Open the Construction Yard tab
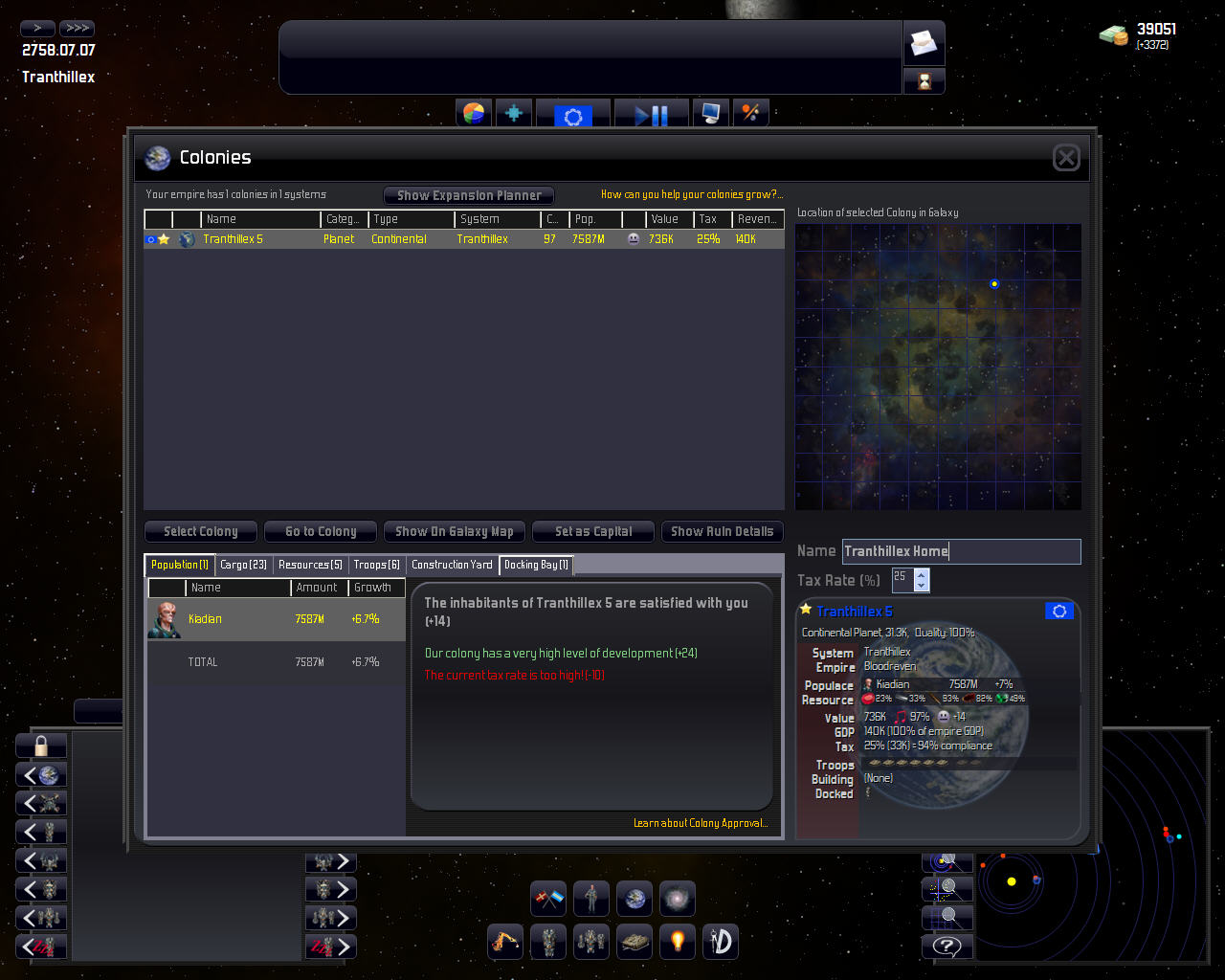 [452, 565]
